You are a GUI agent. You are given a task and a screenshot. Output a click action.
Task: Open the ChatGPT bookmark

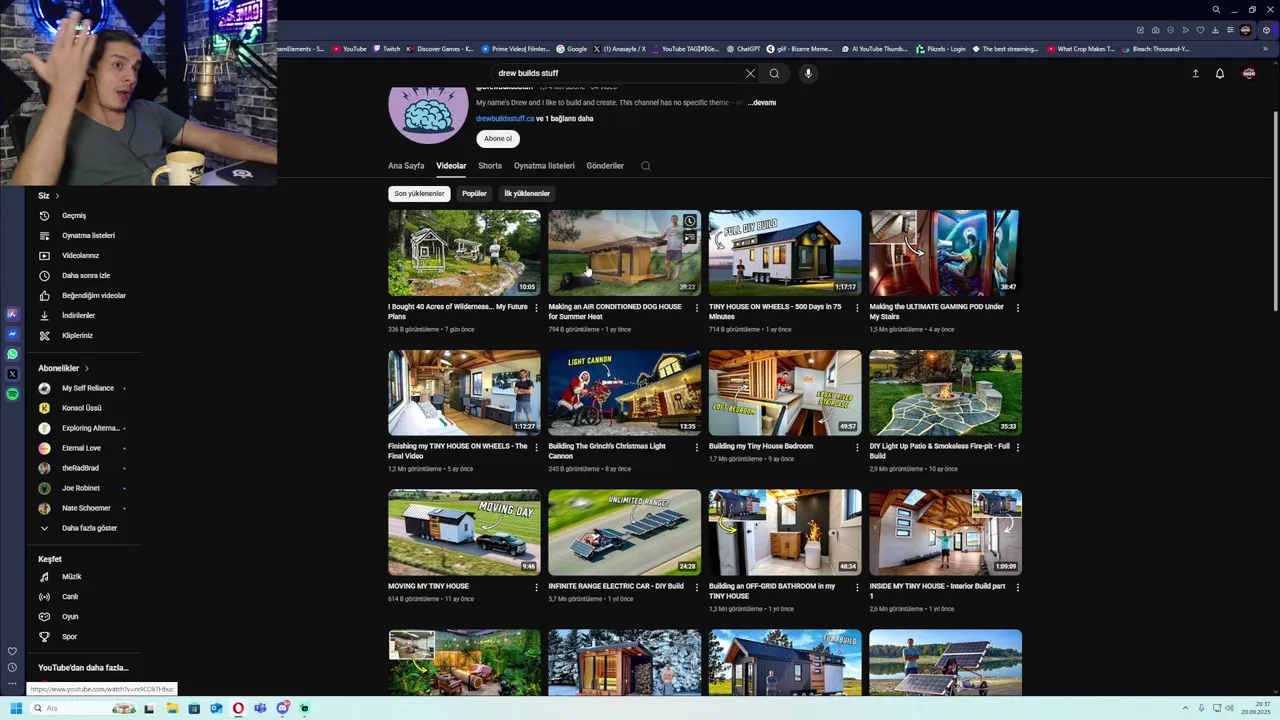[x=743, y=48]
